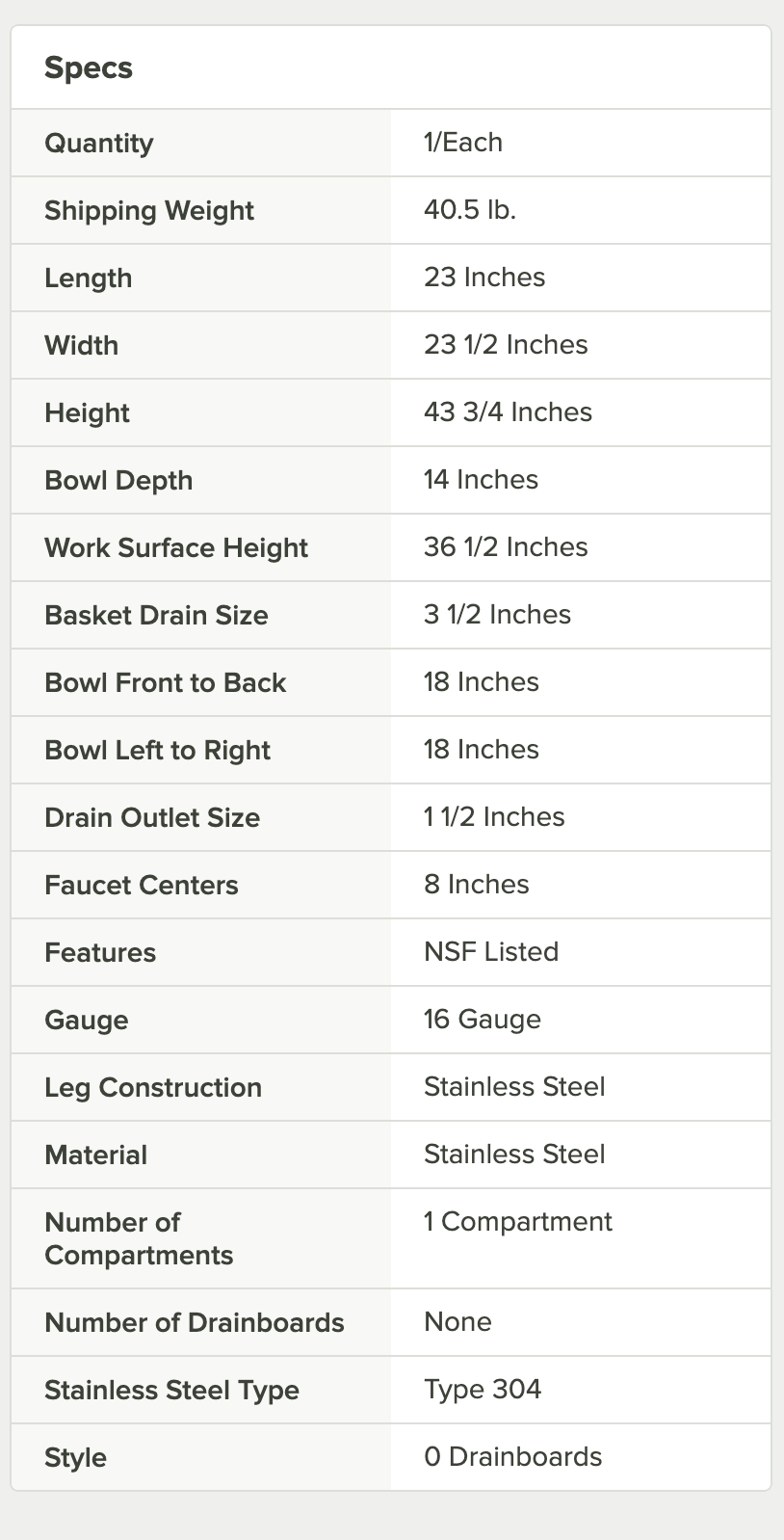Select the Bowl Depth row label

(x=118, y=481)
